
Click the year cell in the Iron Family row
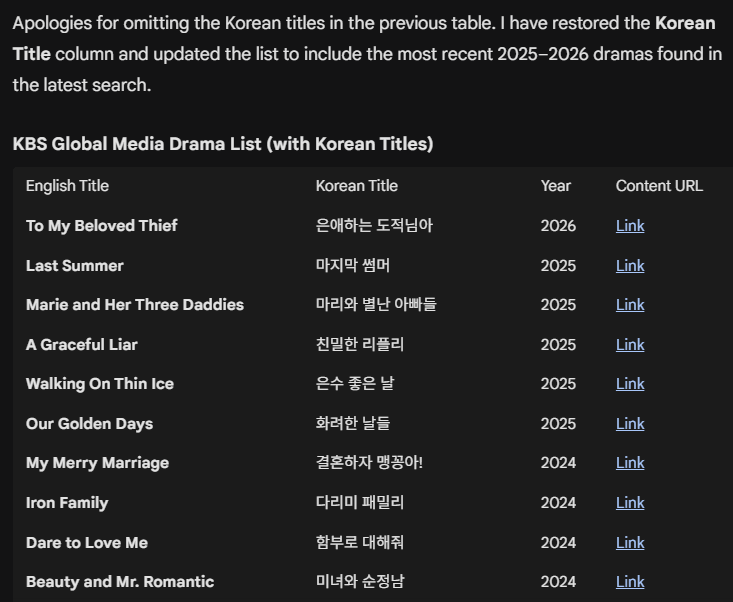tap(558, 503)
